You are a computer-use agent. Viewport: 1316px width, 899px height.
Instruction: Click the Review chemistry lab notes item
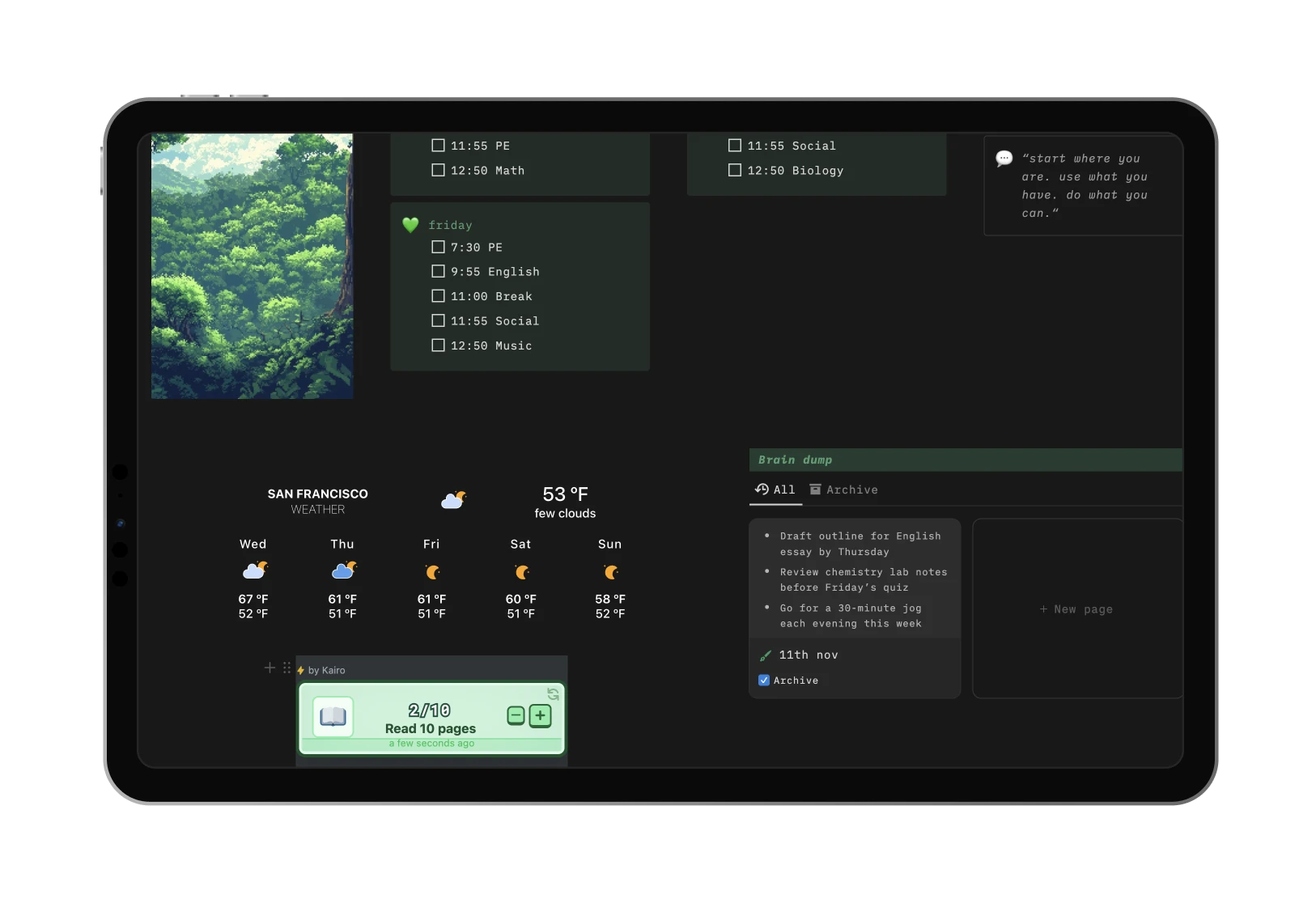coord(864,579)
